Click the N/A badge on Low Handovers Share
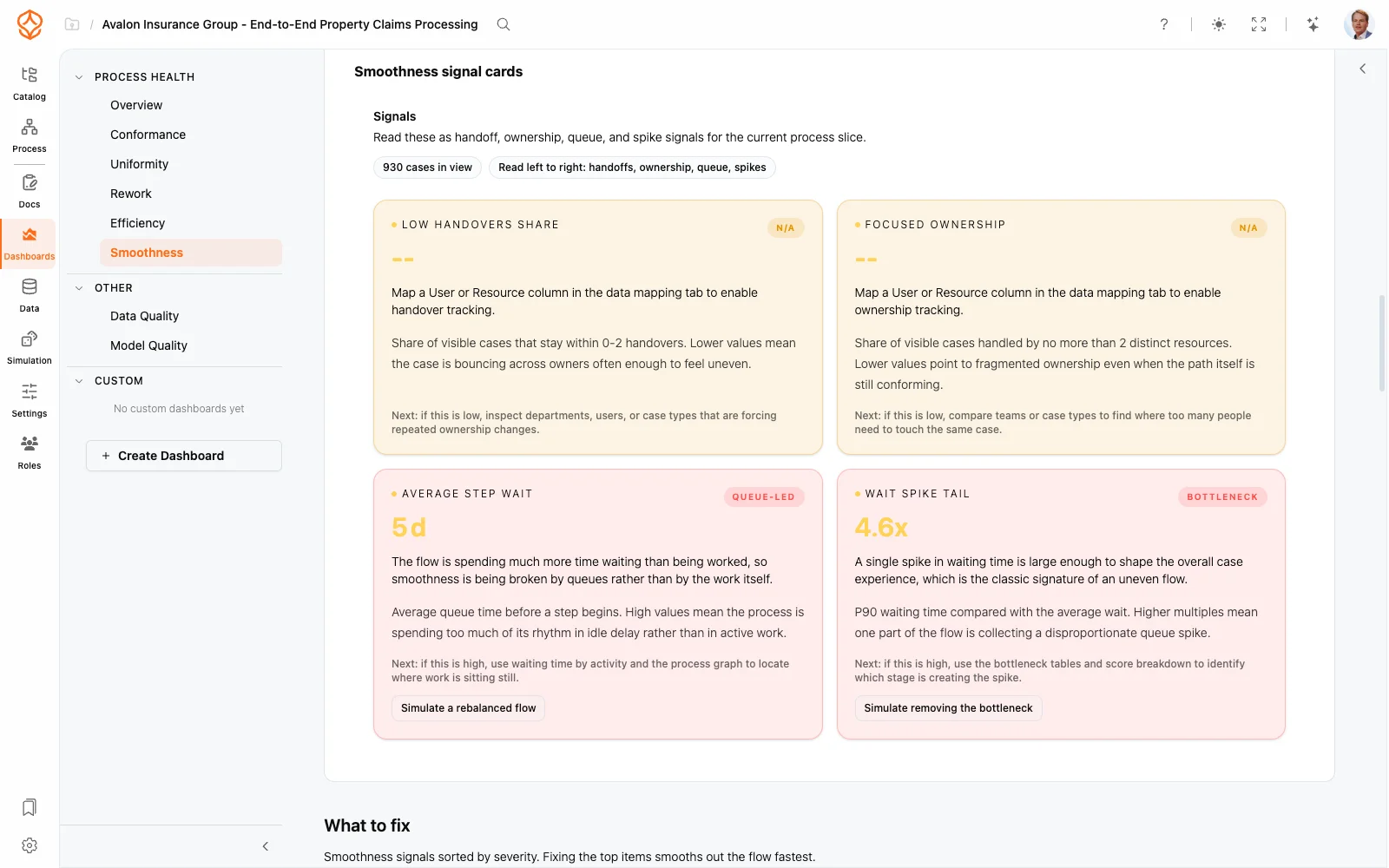This screenshot has width=1389, height=868. point(786,228)
